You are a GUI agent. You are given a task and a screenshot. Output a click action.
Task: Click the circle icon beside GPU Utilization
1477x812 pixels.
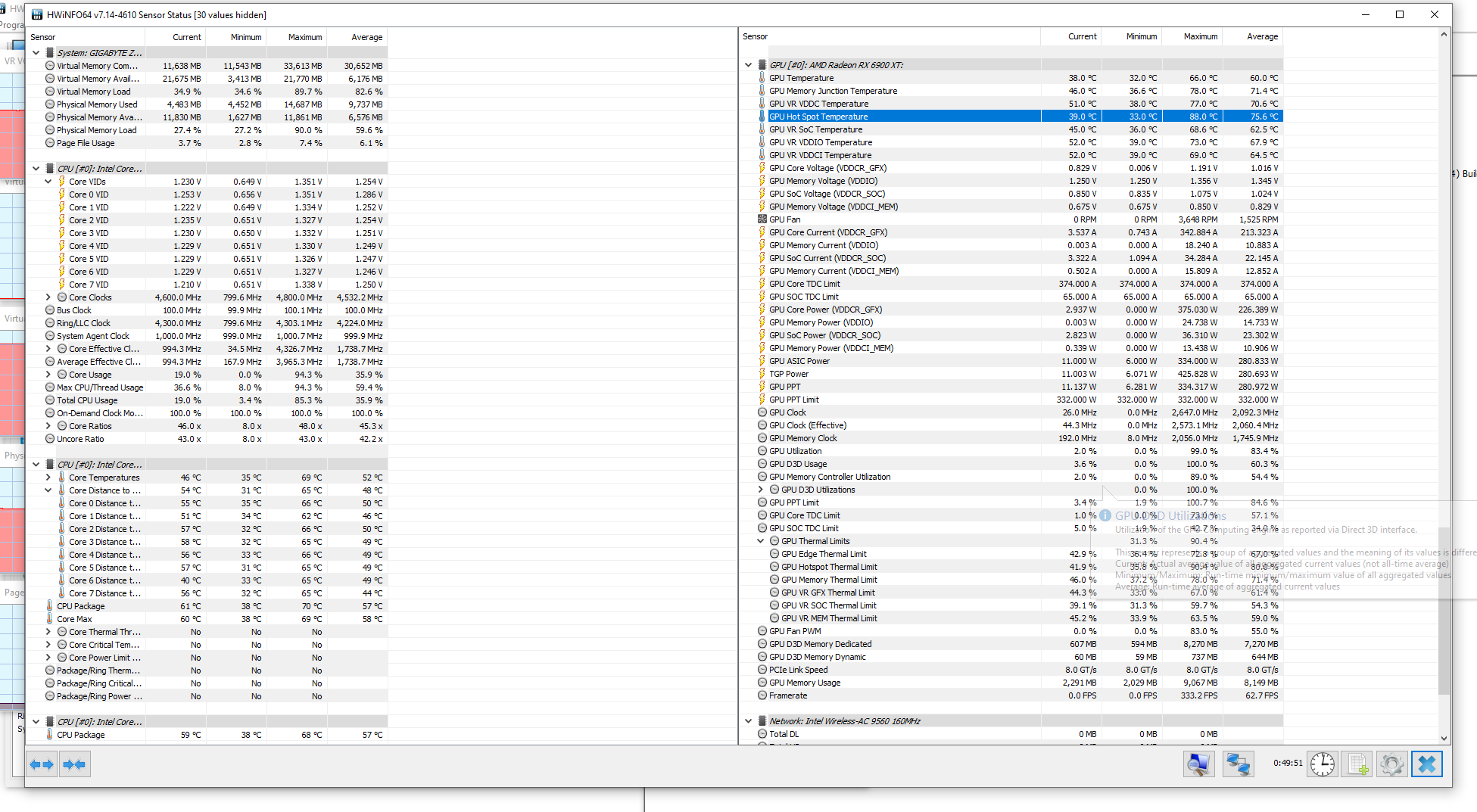[762, 451]
